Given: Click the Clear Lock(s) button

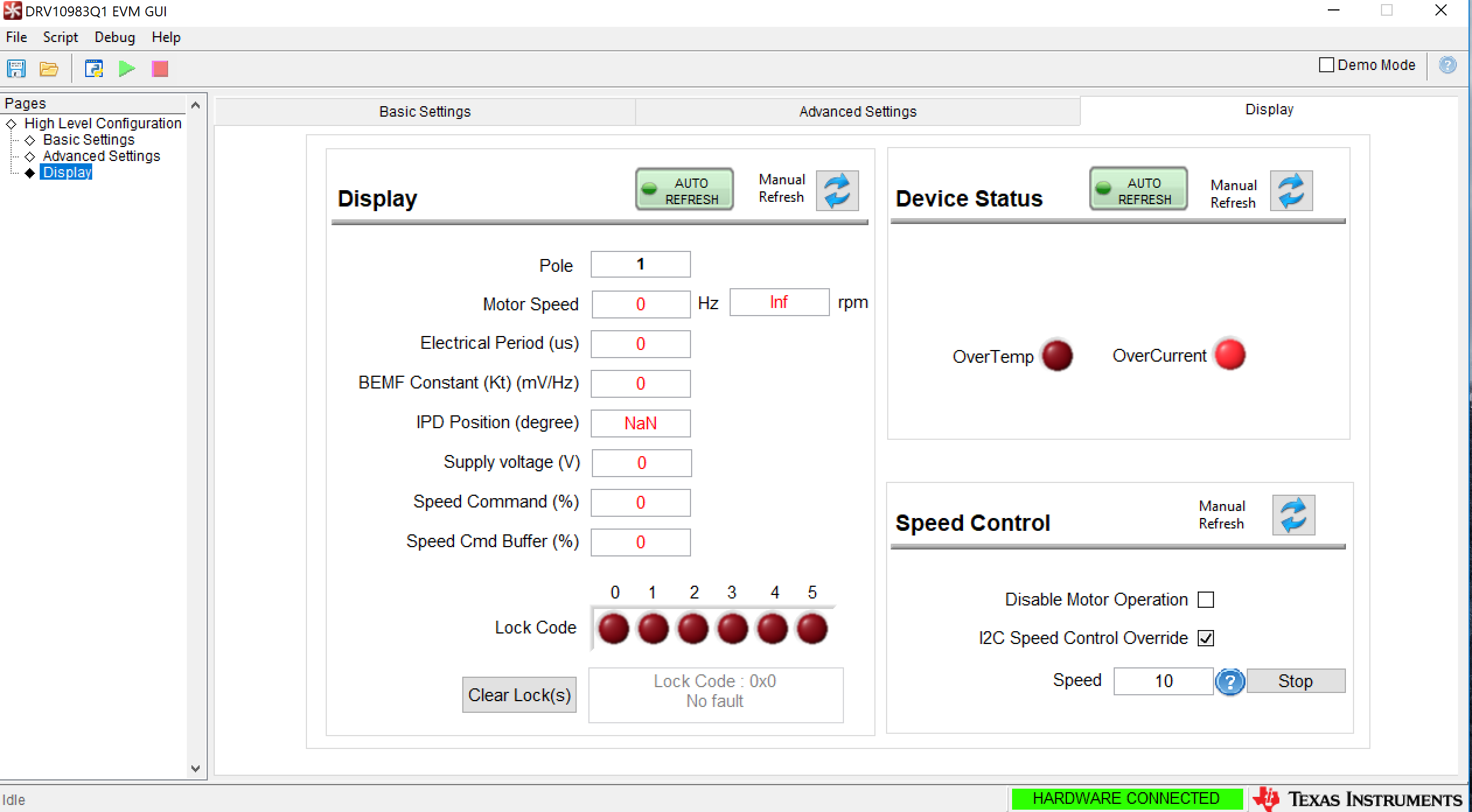Looking at the screenshot, I should [519, 695].
